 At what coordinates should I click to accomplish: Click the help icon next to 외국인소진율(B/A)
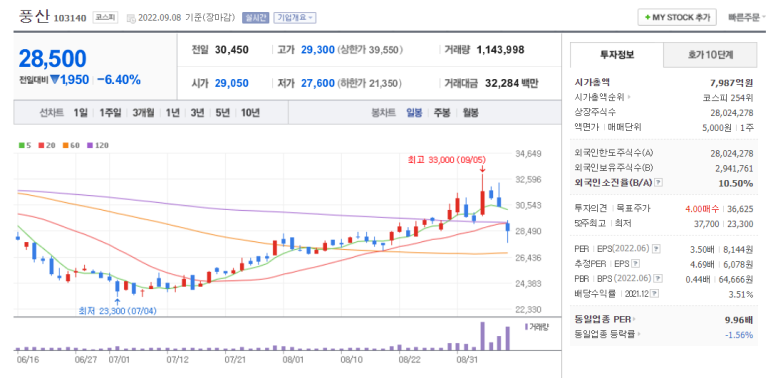click(658, 183)
